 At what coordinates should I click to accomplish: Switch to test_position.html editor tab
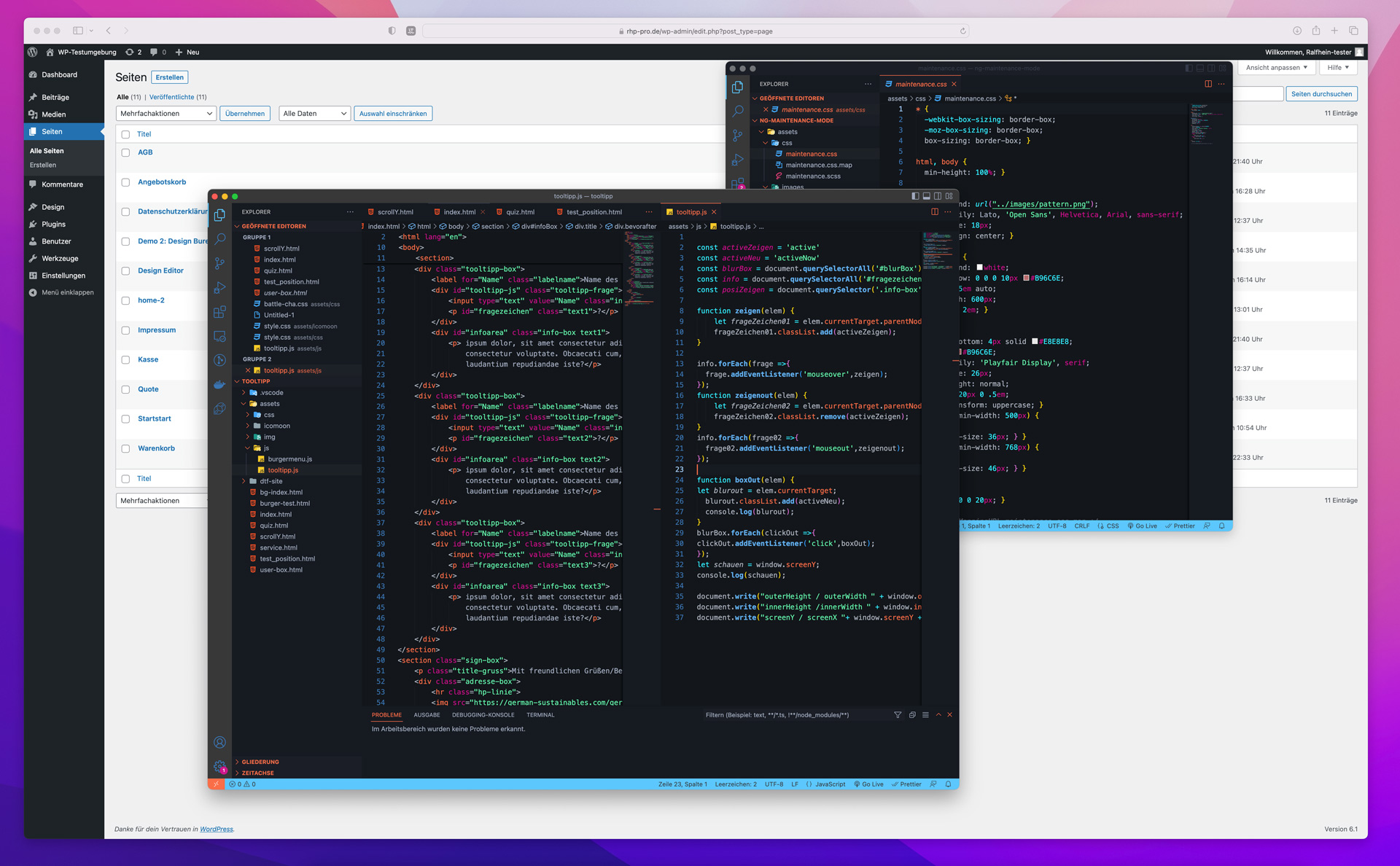pyautogui.click(x=593, y=212)
